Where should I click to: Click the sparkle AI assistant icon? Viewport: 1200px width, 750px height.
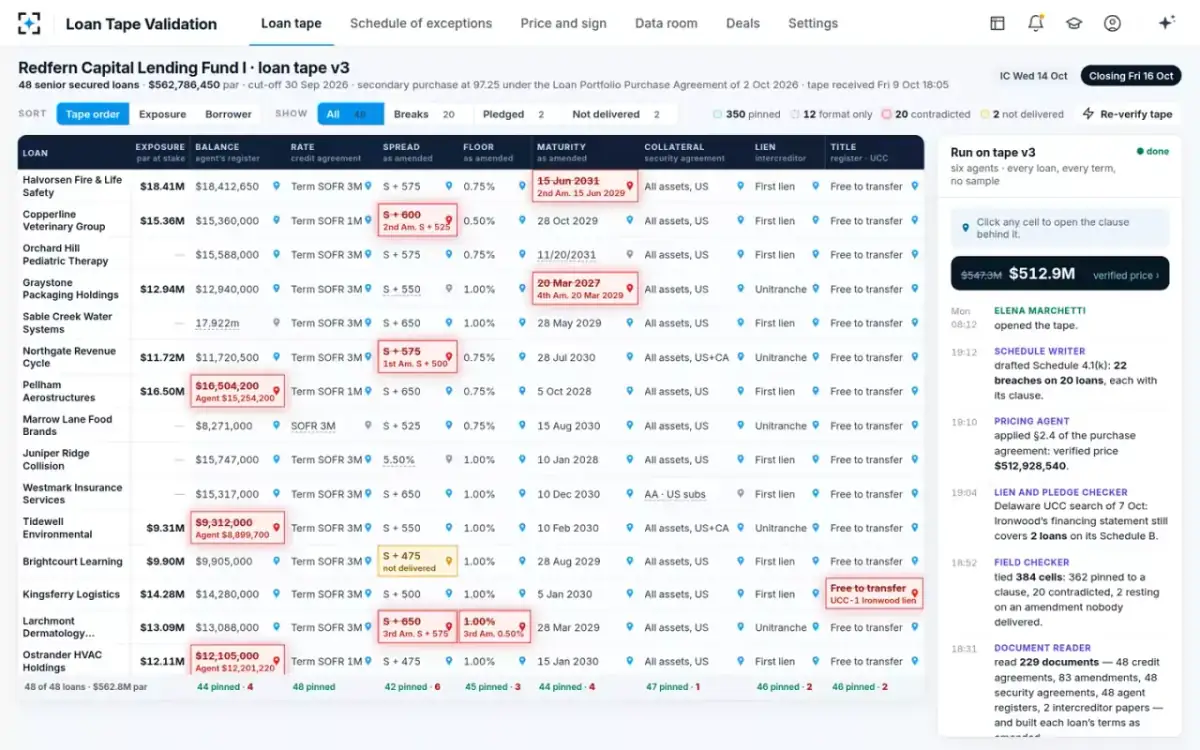pos(1165,23)
